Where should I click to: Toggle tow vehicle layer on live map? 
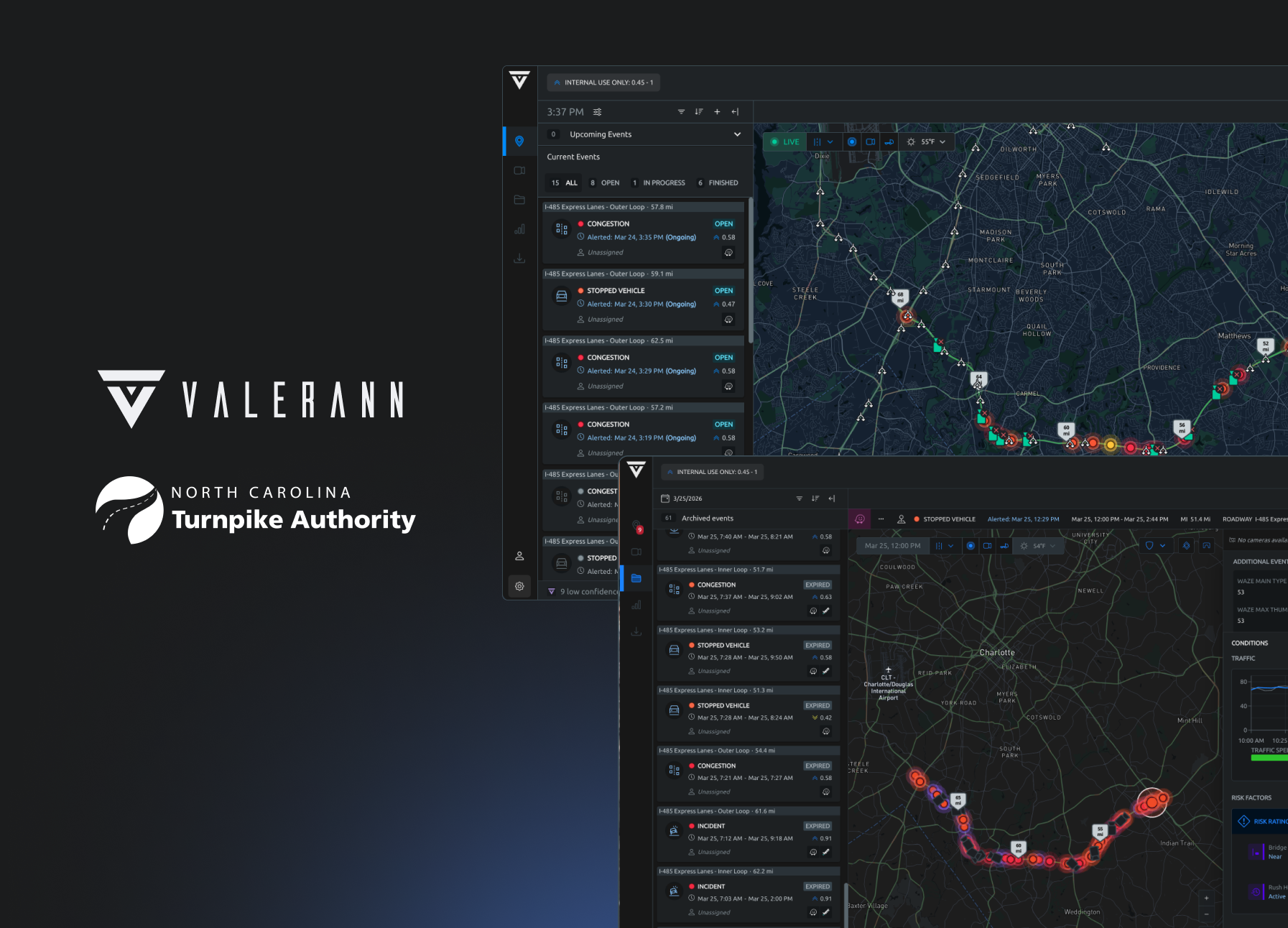[x=889, y=142]
